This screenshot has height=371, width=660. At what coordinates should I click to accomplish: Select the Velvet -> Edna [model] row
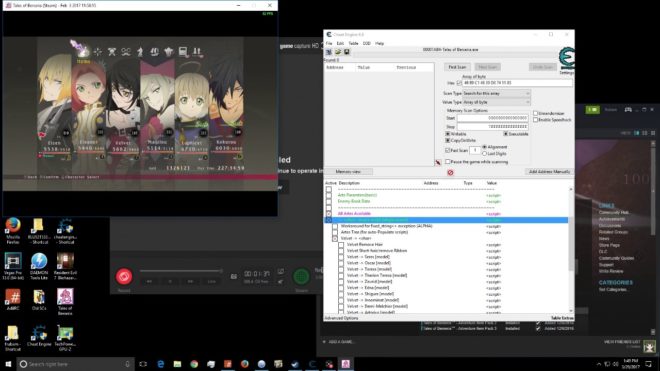[x=368, y=288]
